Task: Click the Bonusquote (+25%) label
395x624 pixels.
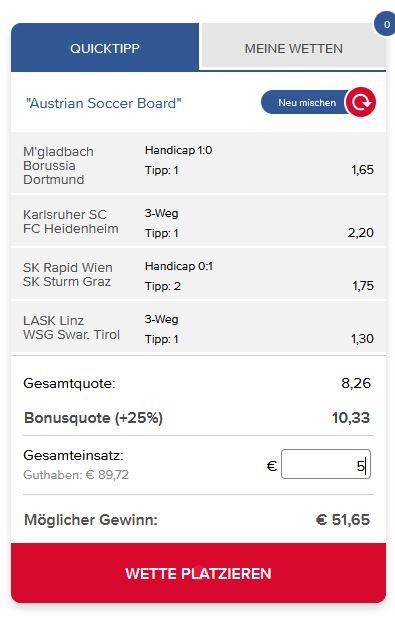Action: (93, 418)
